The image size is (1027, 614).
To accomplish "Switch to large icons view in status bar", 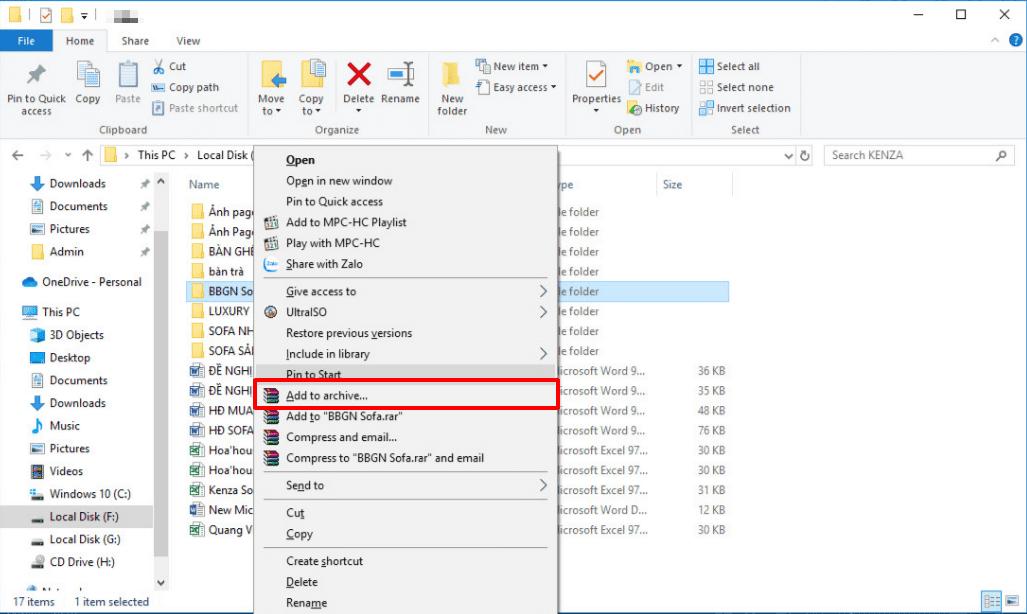I will (1012, 600).
